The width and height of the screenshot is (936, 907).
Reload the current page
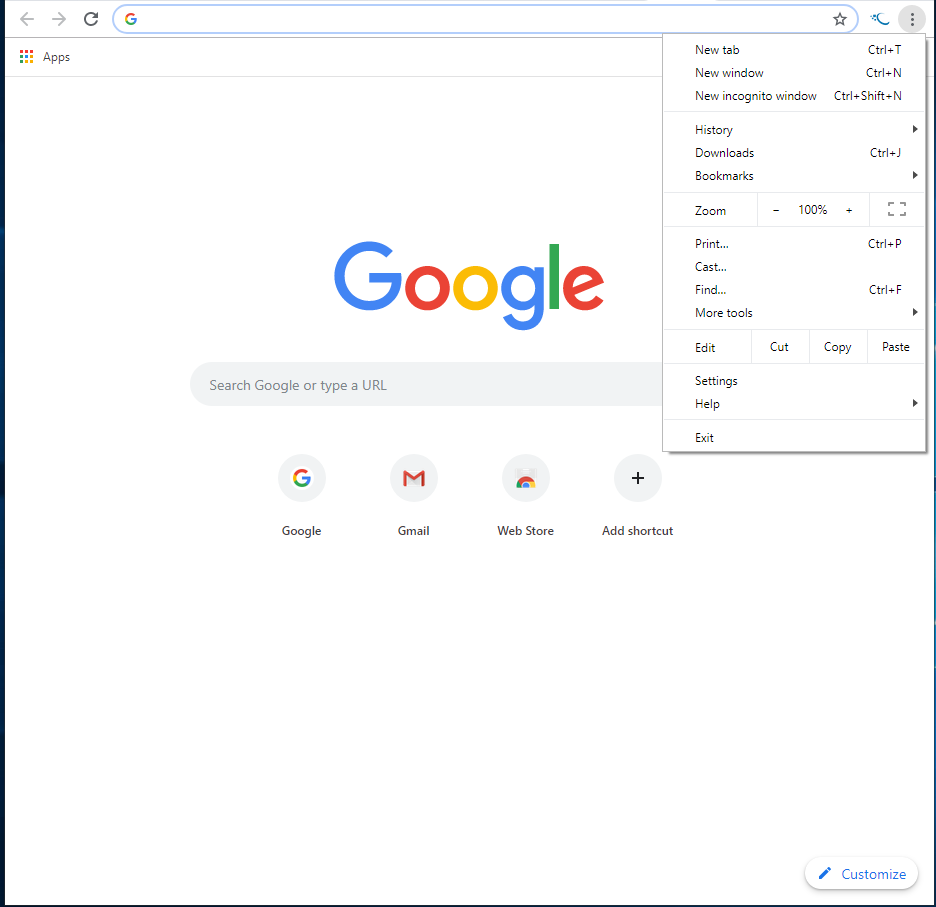coord(91,19)
